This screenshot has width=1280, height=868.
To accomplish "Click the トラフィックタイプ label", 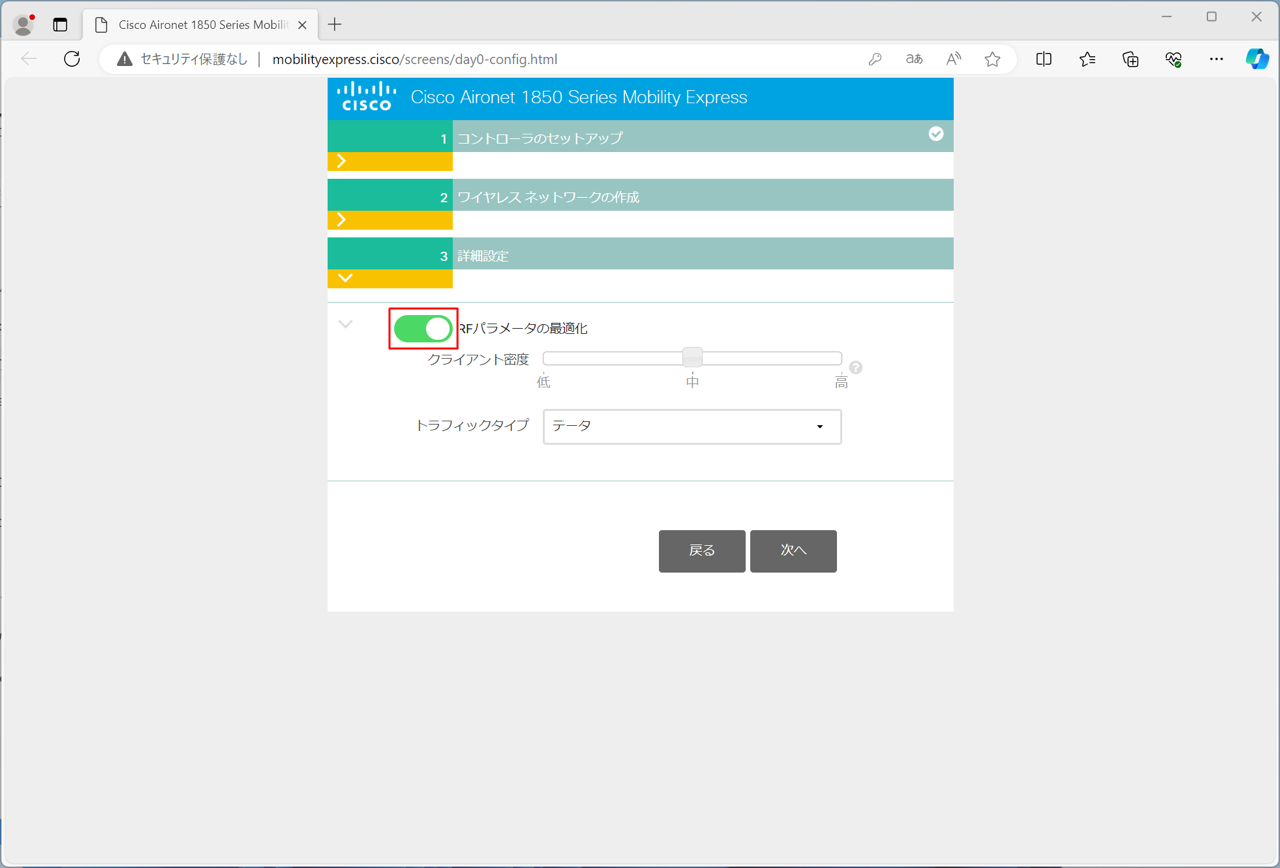I will pyautogui.click(x=472, y=425).
